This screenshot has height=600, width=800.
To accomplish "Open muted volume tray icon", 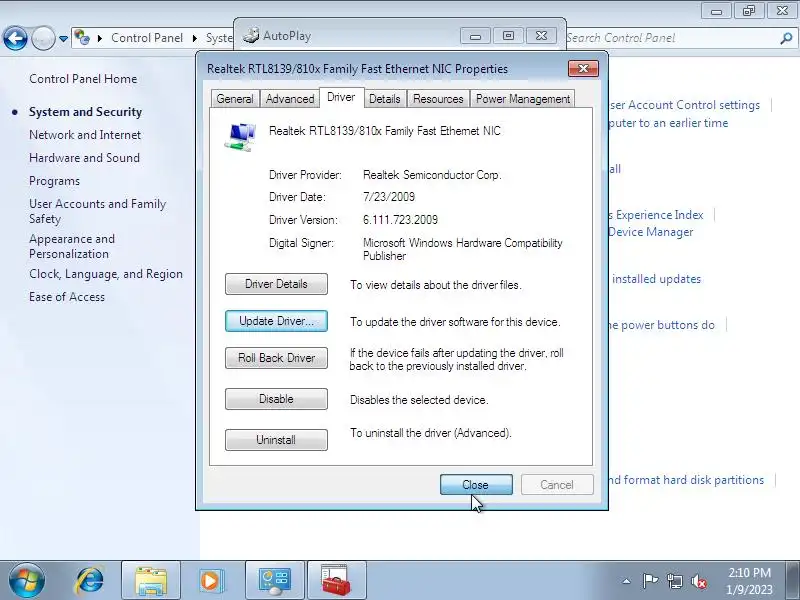I will pos(698,581).
